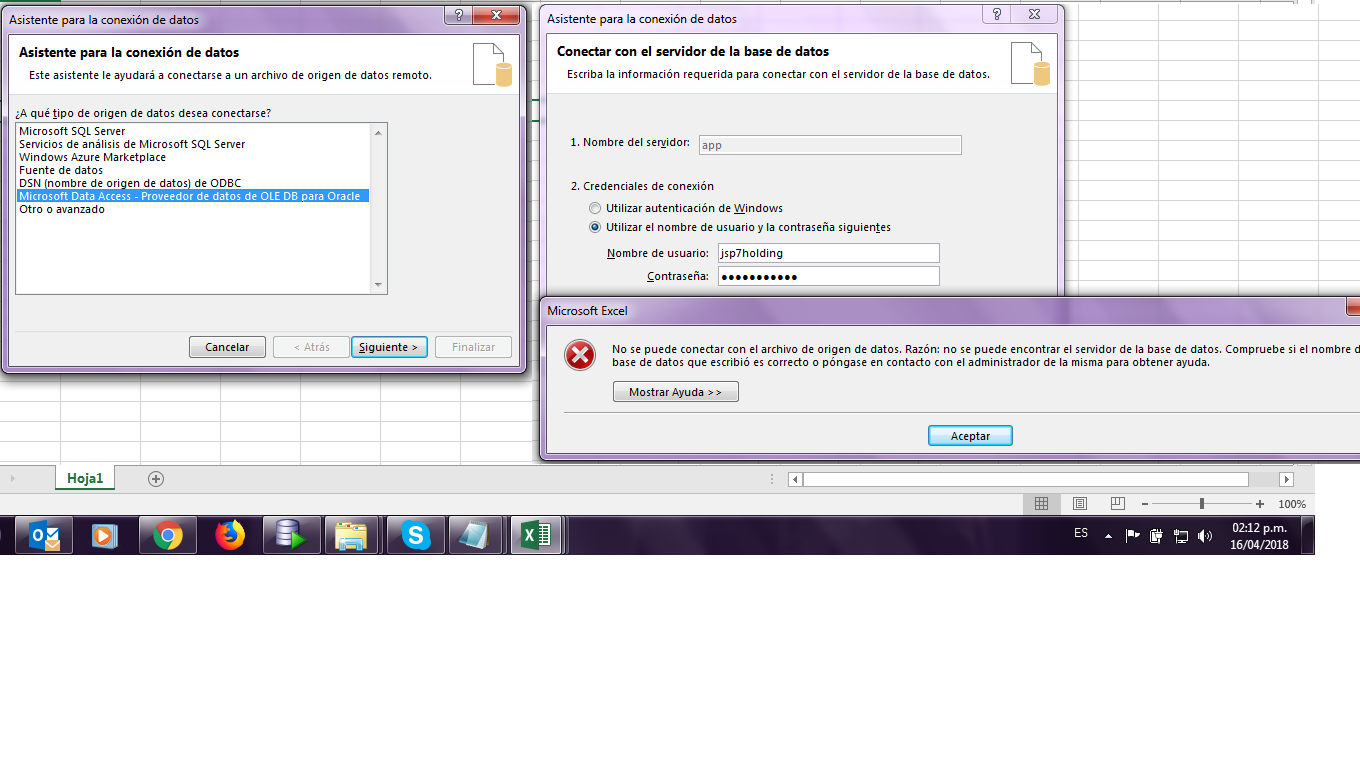Click the sheet horizontal scrollbar left arrow
Image resolution: width=1360 pixels, height=768 pixels.
(795, 480)
